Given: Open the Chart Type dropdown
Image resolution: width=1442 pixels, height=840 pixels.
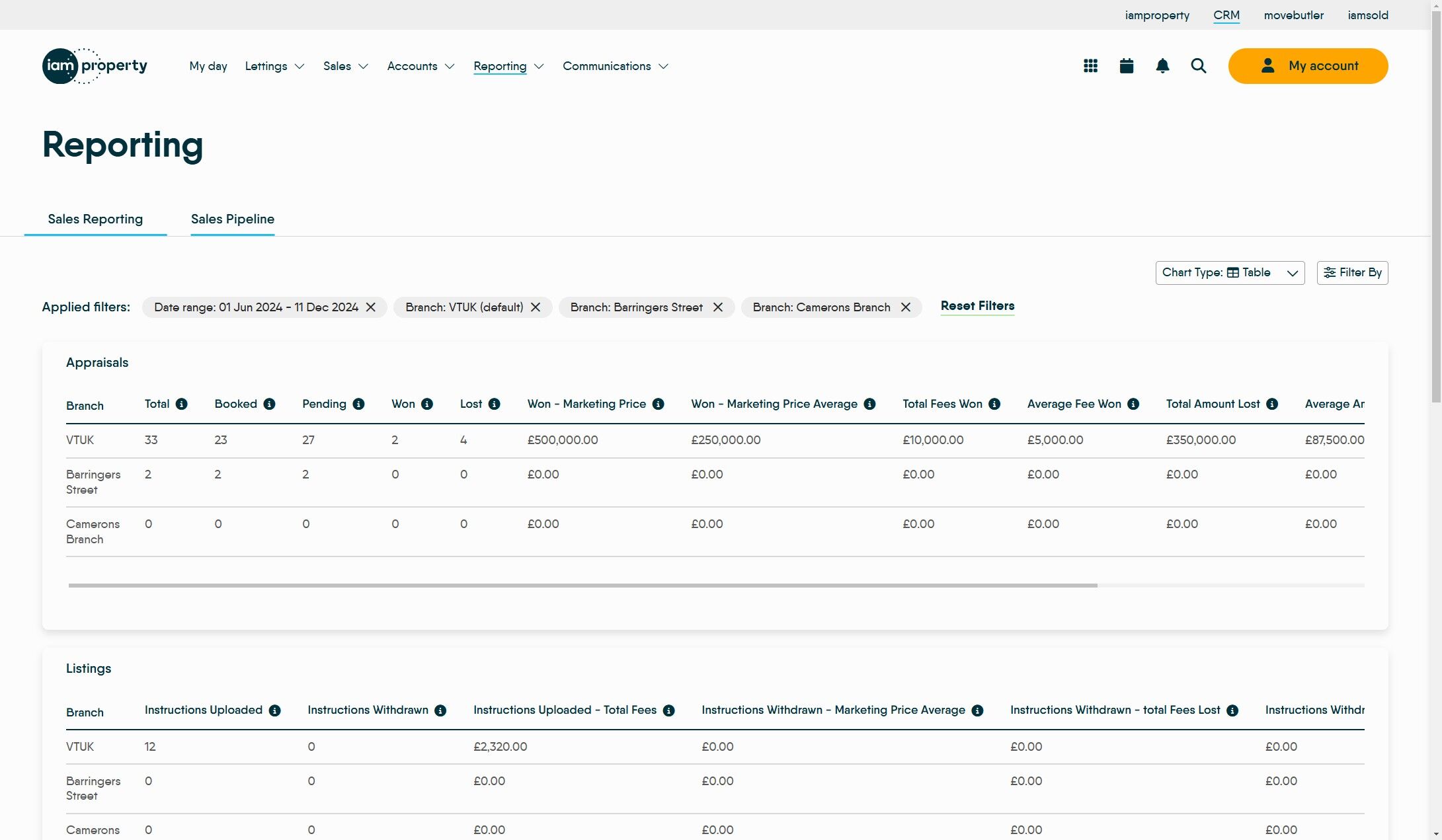Looking at the screenshot, I should [x=1229, y=273].
